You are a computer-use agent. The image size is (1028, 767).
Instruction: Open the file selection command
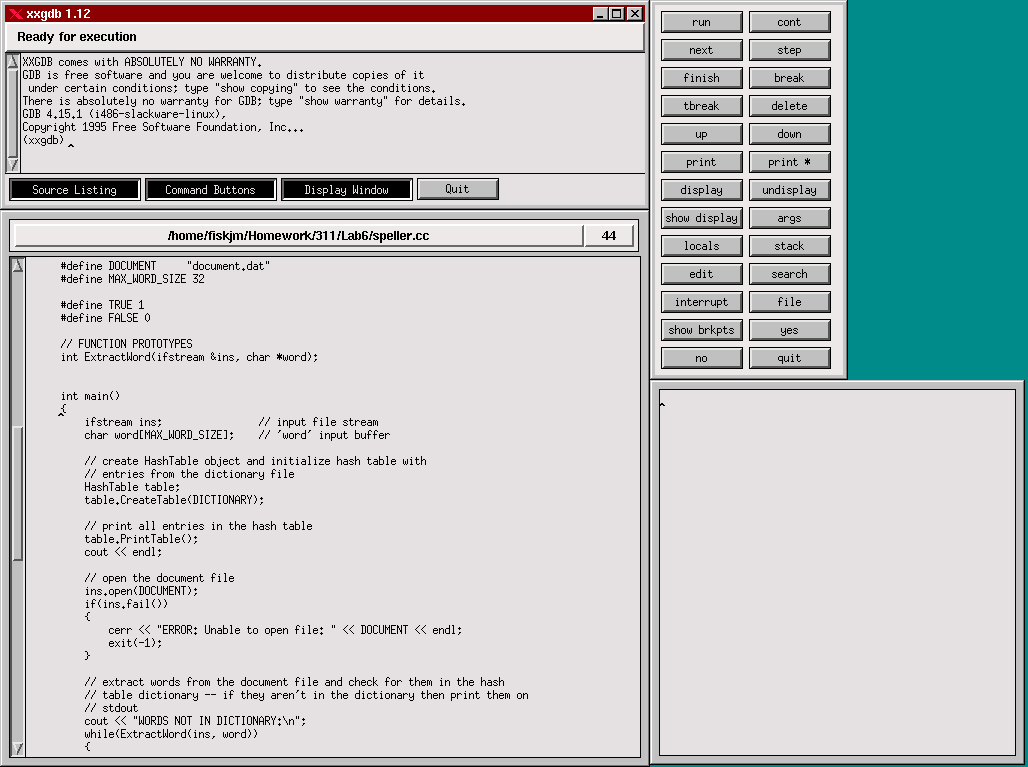click(x=789, y=302)
